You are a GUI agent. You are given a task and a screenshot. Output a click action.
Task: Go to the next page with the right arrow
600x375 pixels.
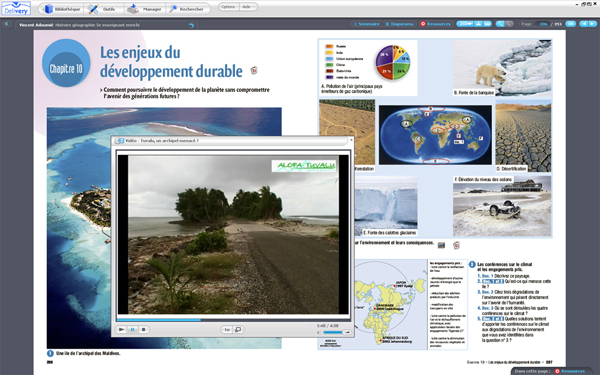(593, 24)
